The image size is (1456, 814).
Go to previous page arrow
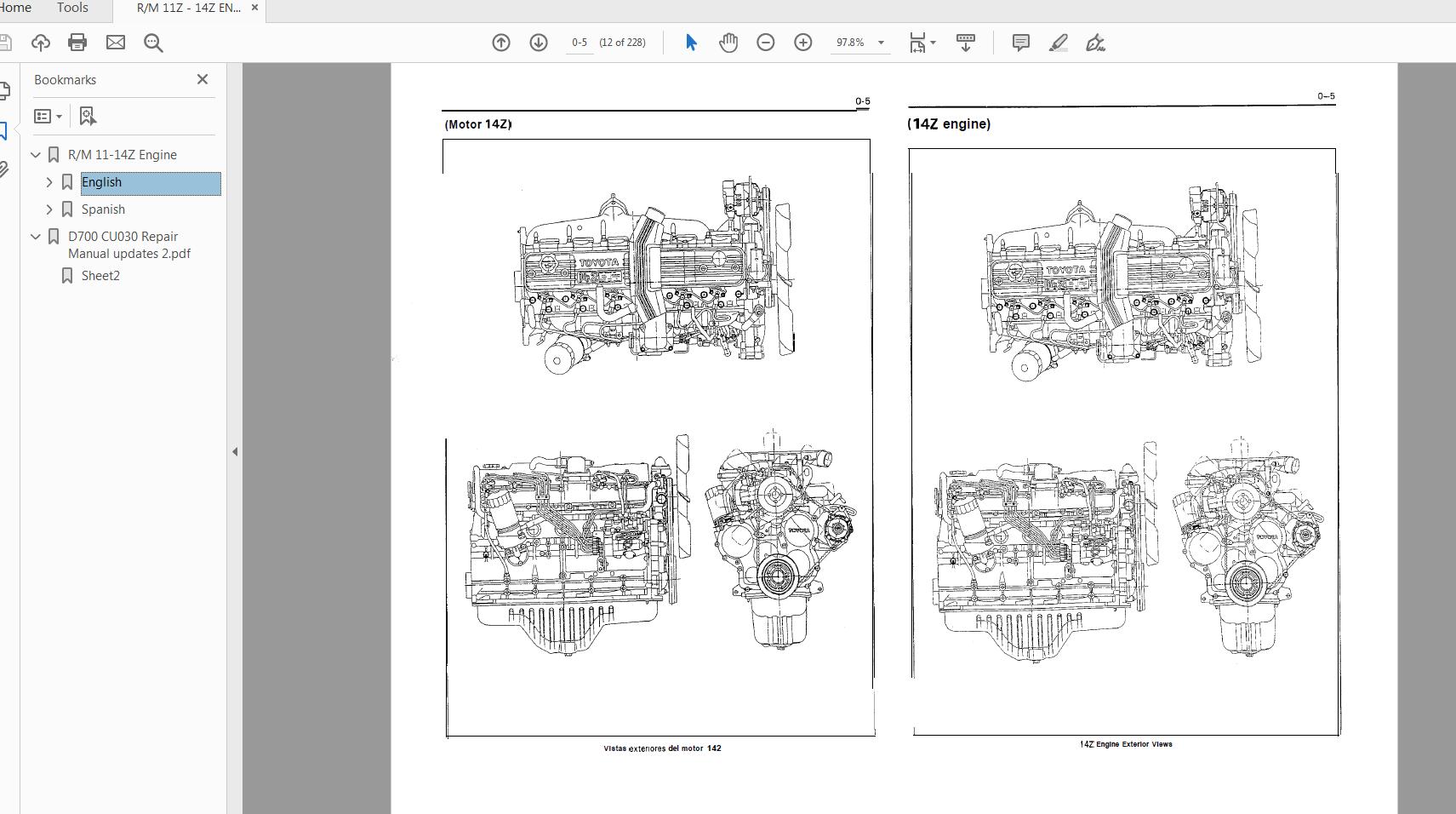[501, 43]
